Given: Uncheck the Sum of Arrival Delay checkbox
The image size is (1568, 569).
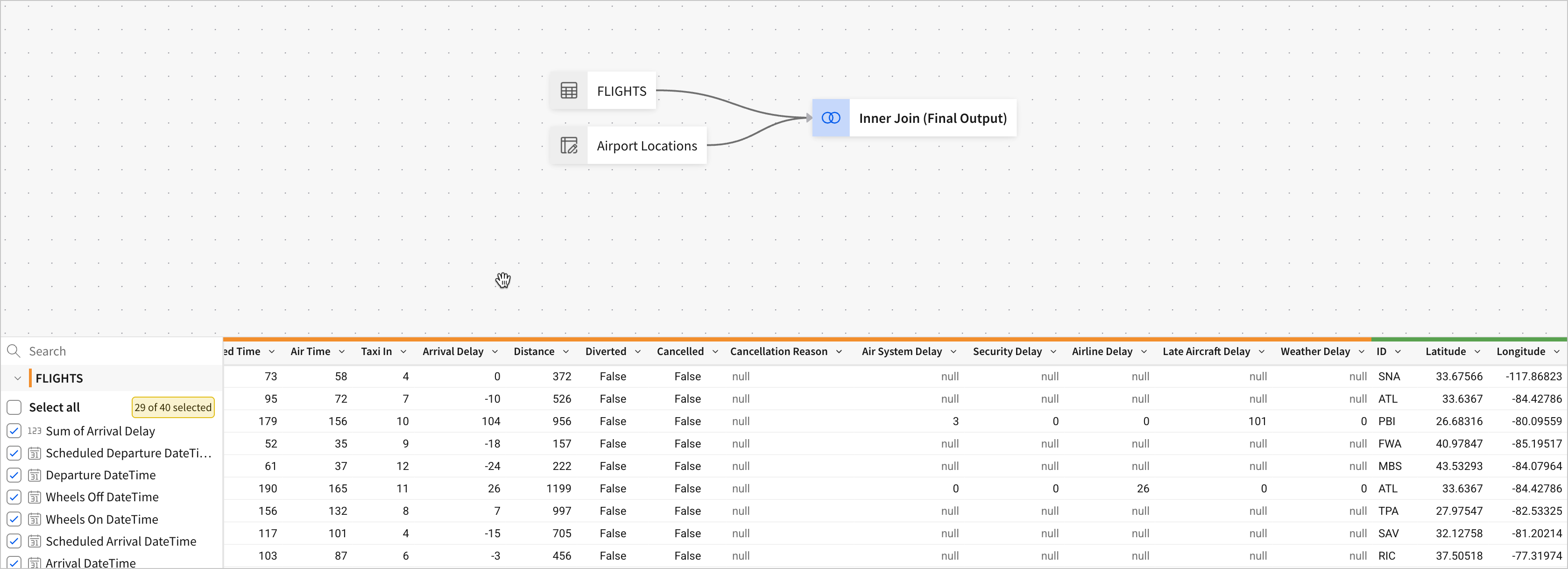Looking at the screenshot, I should (x=14, y=431).
